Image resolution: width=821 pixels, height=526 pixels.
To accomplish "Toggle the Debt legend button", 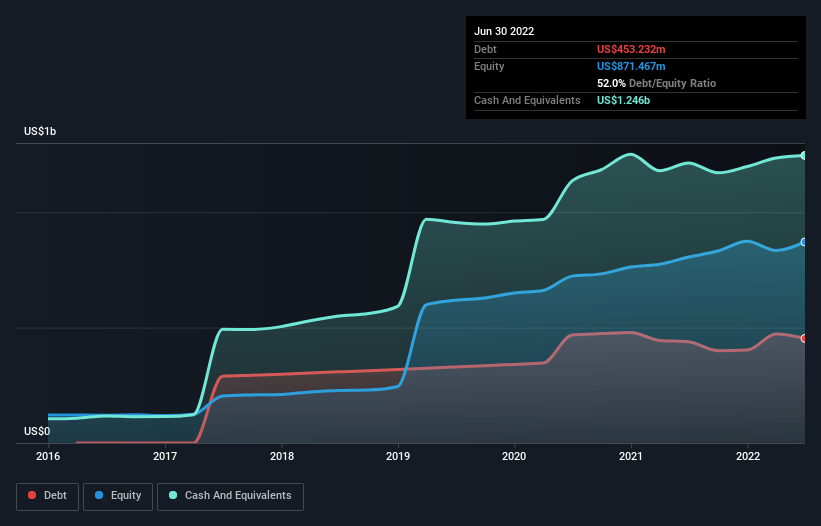I will (x=47, y=496).
